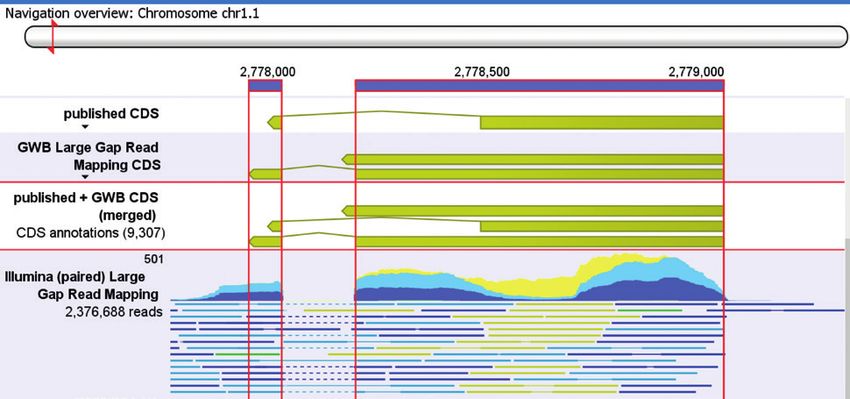Select the bottom merged-track CDS annotation
Screen dimensions: 850x399
(486, 242)
